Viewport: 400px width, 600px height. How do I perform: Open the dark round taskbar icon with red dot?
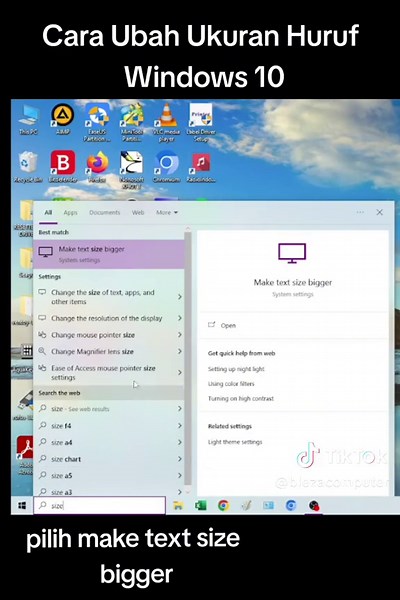click(314, 505)
